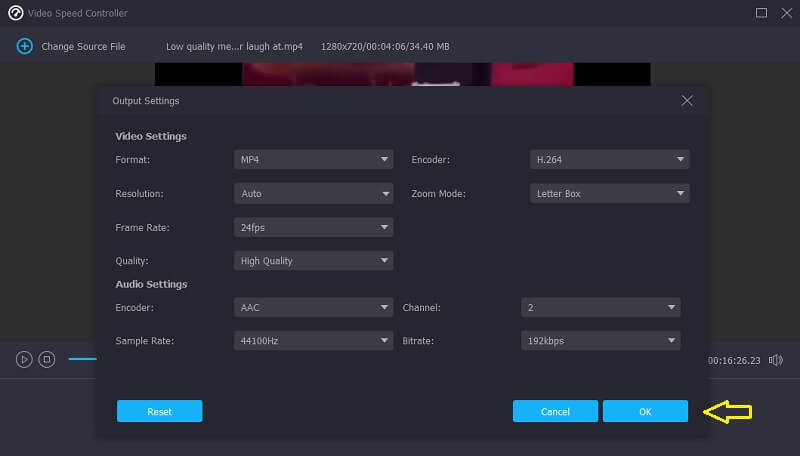Image resolution: width=800 pixels, height=456 pixels.
Task: Open the Bitrate dropdown showing 192kbps
Action: click(601, 341)
